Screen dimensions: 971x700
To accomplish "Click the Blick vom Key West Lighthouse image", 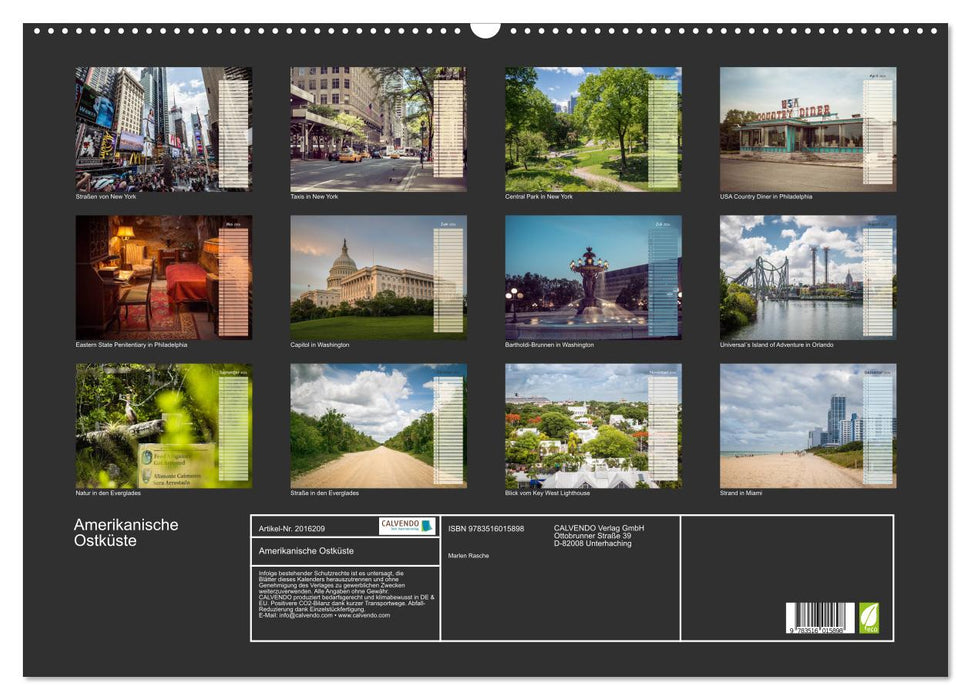I will click(x=590, y=425).
